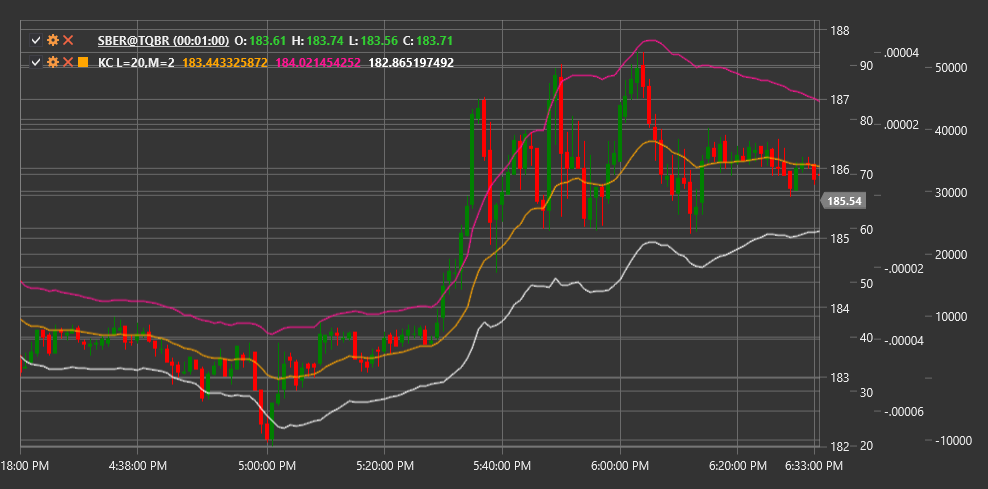Screen dimensions: 988x489
Task: Open settings gear for KC indicator
Action: point(53,62)
